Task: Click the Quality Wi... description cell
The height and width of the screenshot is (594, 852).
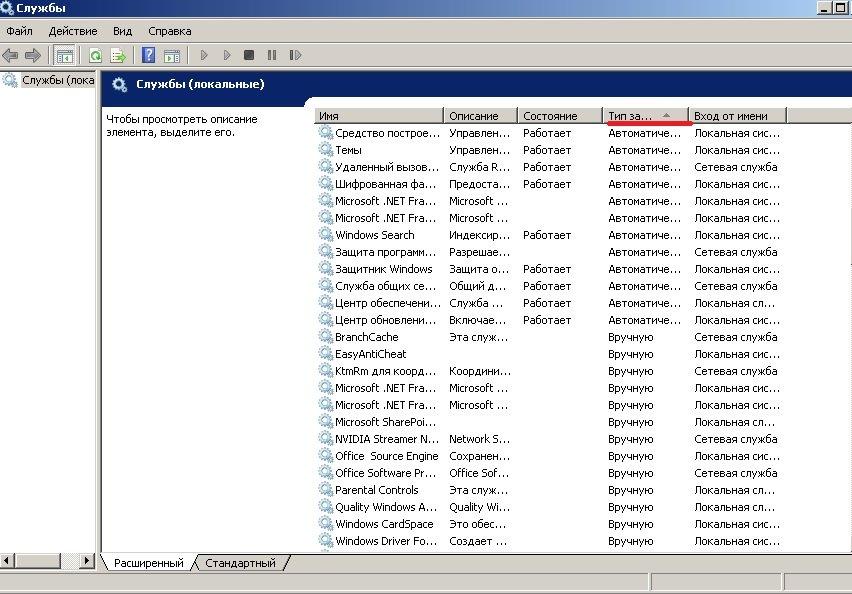Action: tap(479, 507)
